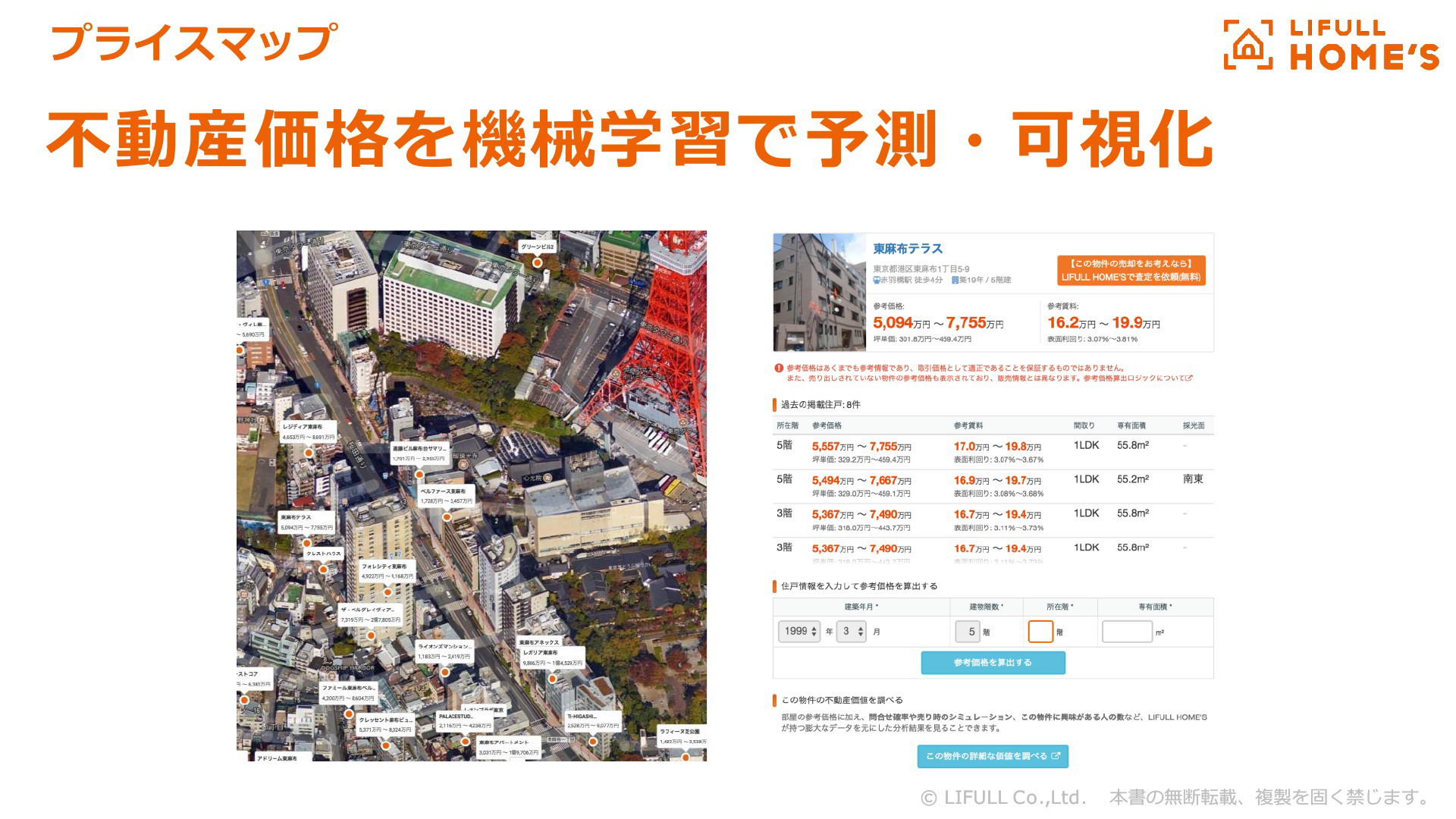The image size is (1456, 819).
Task: Click the building icon next to 築19年
Action: (955, 280)
